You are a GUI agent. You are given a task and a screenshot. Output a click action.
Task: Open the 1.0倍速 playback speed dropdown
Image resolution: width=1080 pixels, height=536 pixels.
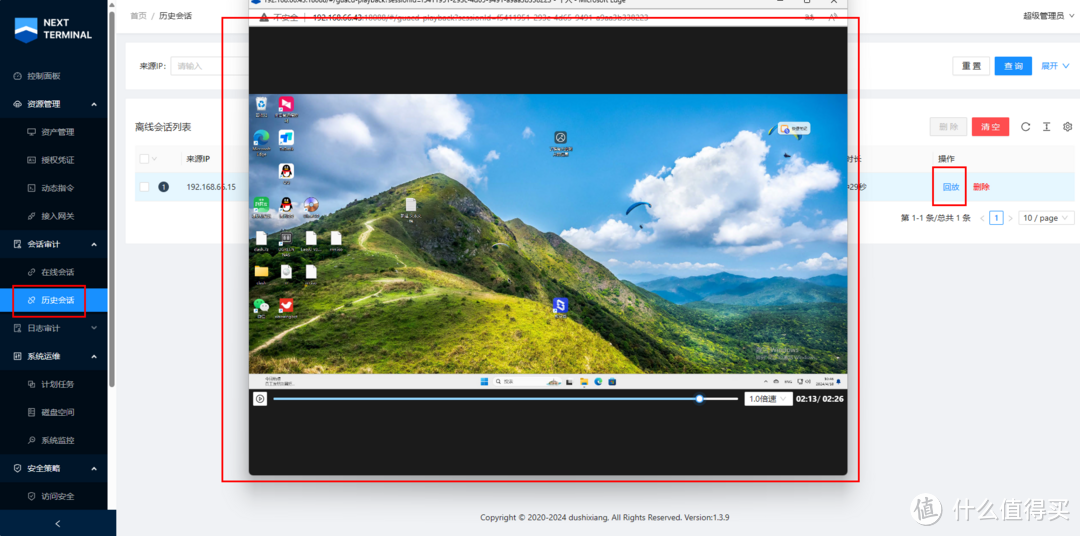coord(768,399)
